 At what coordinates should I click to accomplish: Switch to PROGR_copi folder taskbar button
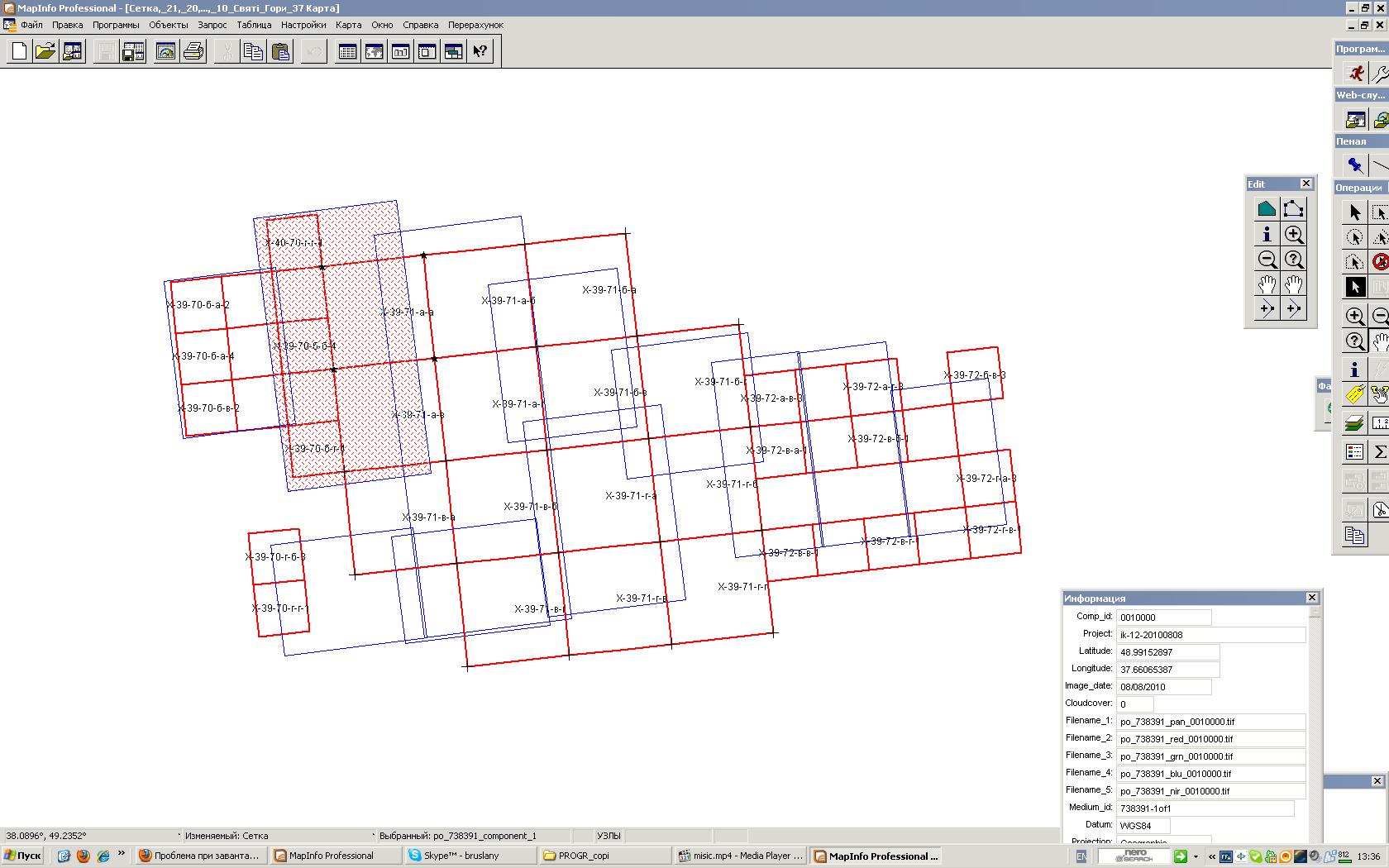[604, 856]
